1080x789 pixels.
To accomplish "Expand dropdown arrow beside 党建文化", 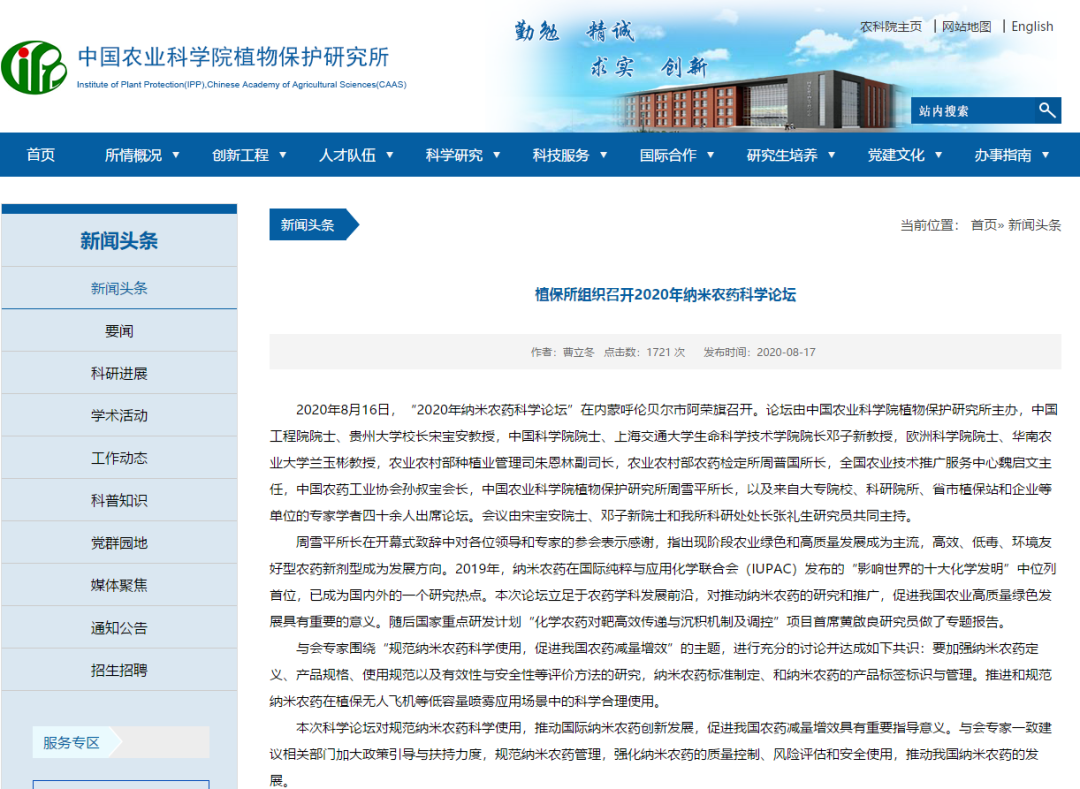I will click(938, 155).
